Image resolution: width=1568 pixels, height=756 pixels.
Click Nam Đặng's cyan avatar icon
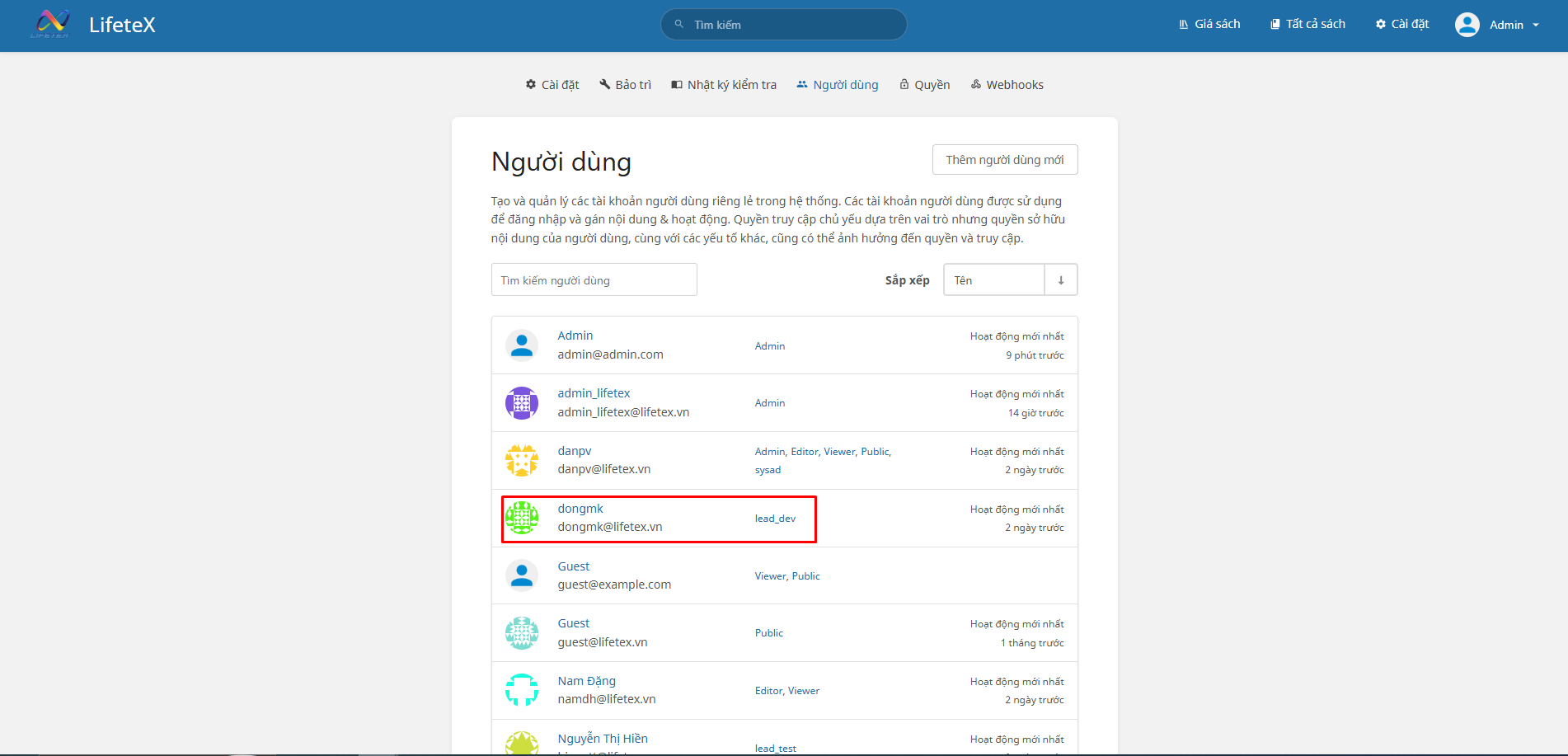pyautogui.click(x=521, y=690)
